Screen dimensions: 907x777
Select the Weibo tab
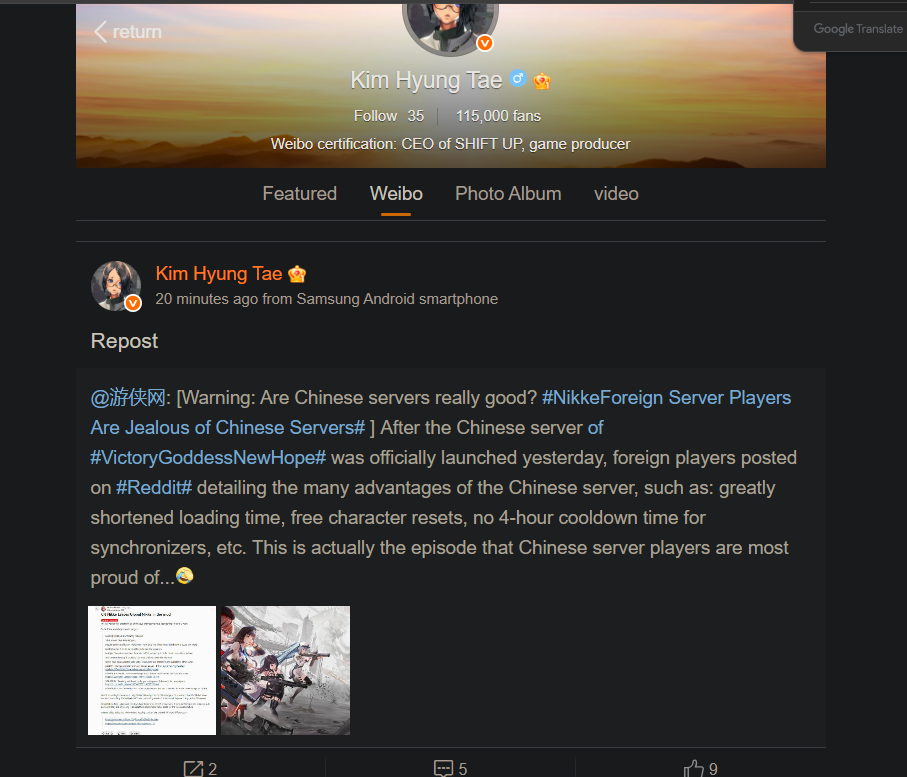[x=396, y=193]
